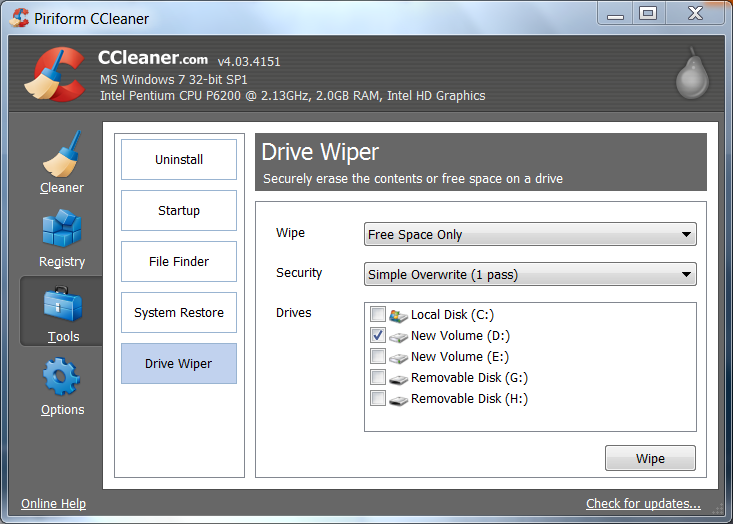
Task: Open the Cleaner section broom icon
Action: (62, 154)
